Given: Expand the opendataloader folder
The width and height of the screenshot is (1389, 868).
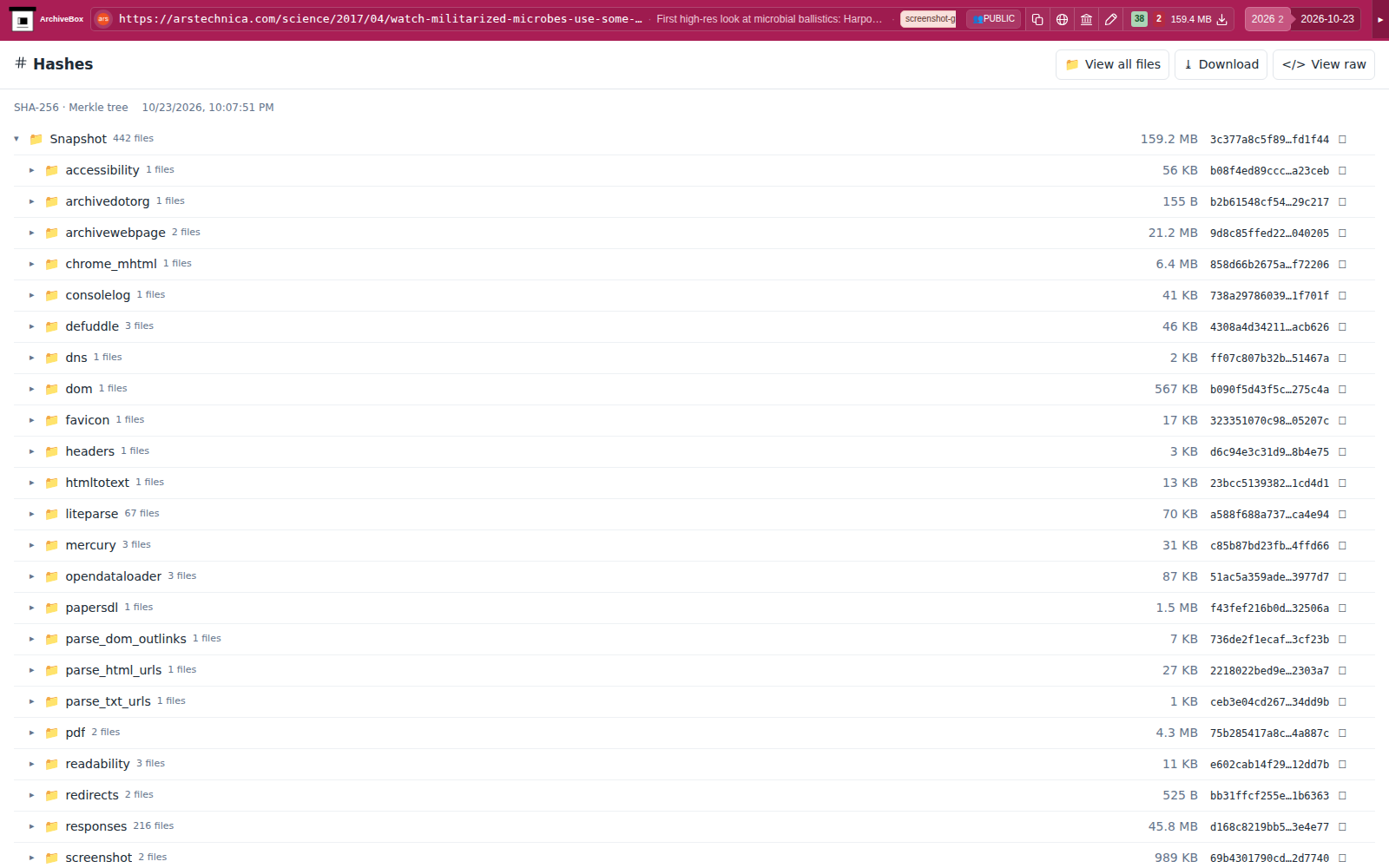Looking at the screenshot, I should [32, 576].
